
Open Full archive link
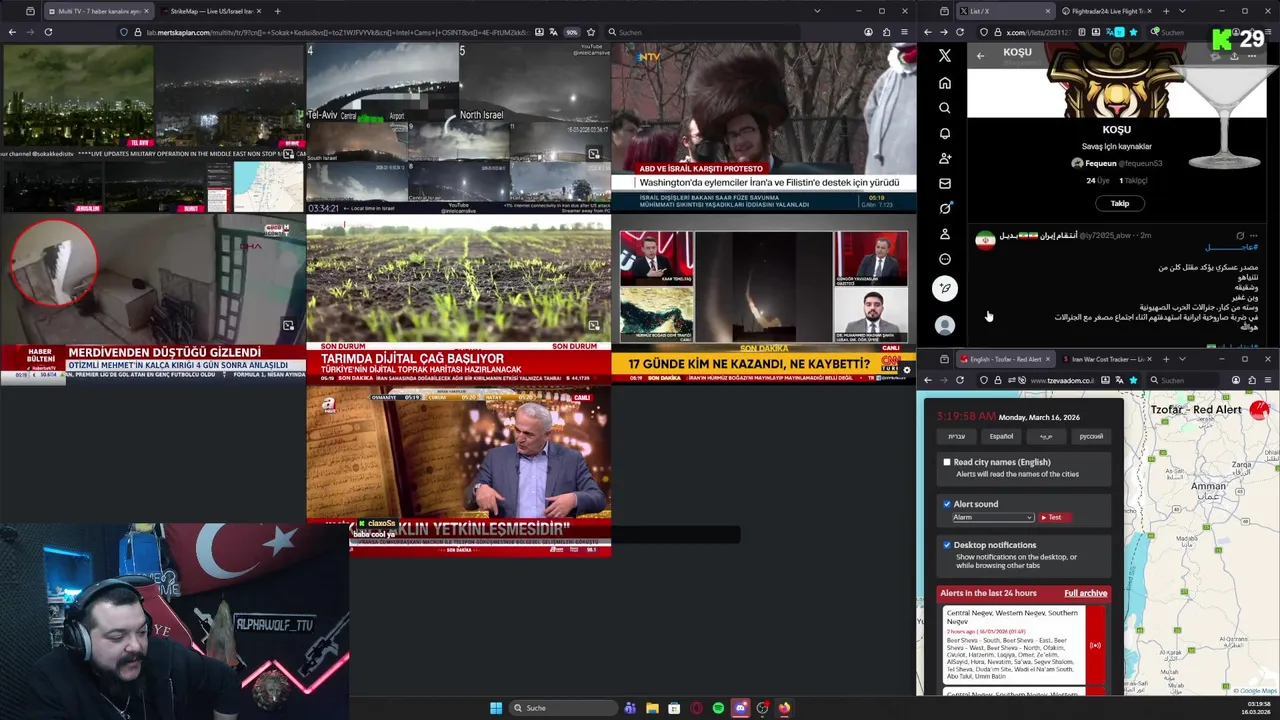(1085, 593)
